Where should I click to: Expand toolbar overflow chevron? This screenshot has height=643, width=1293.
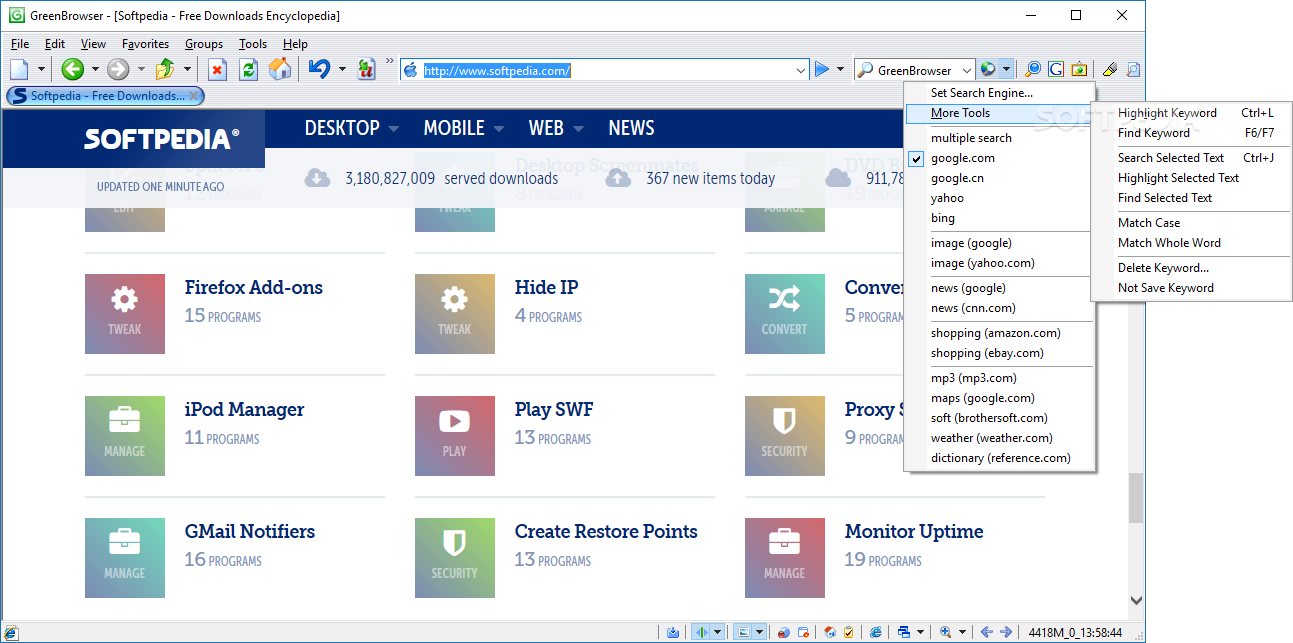click(x=389, y=62)
